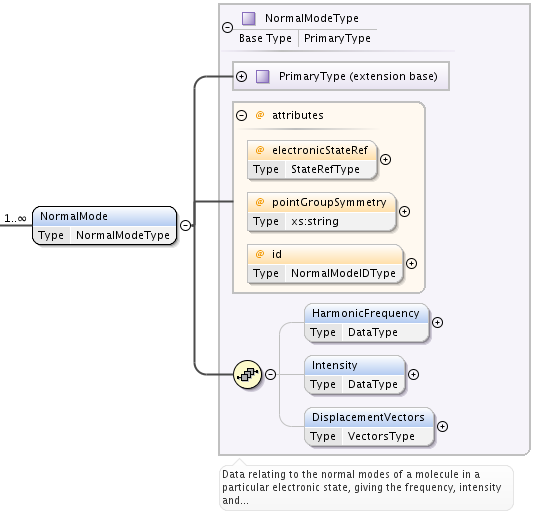Click the sequence compositor icon
Screen dimensions: 534x515
[248, 375]
